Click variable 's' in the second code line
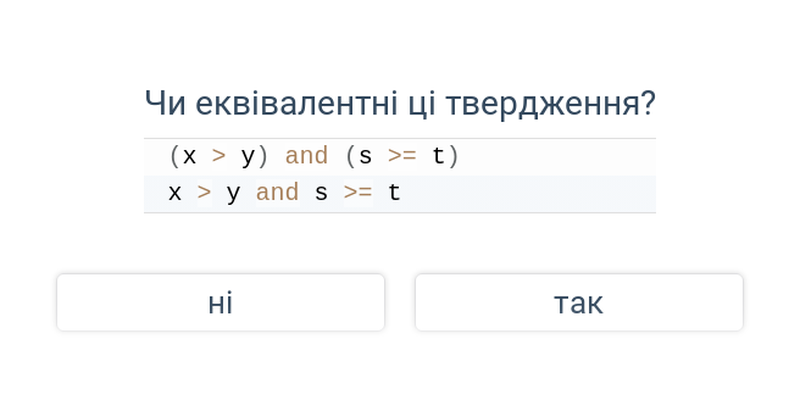 tap(321, 194)
